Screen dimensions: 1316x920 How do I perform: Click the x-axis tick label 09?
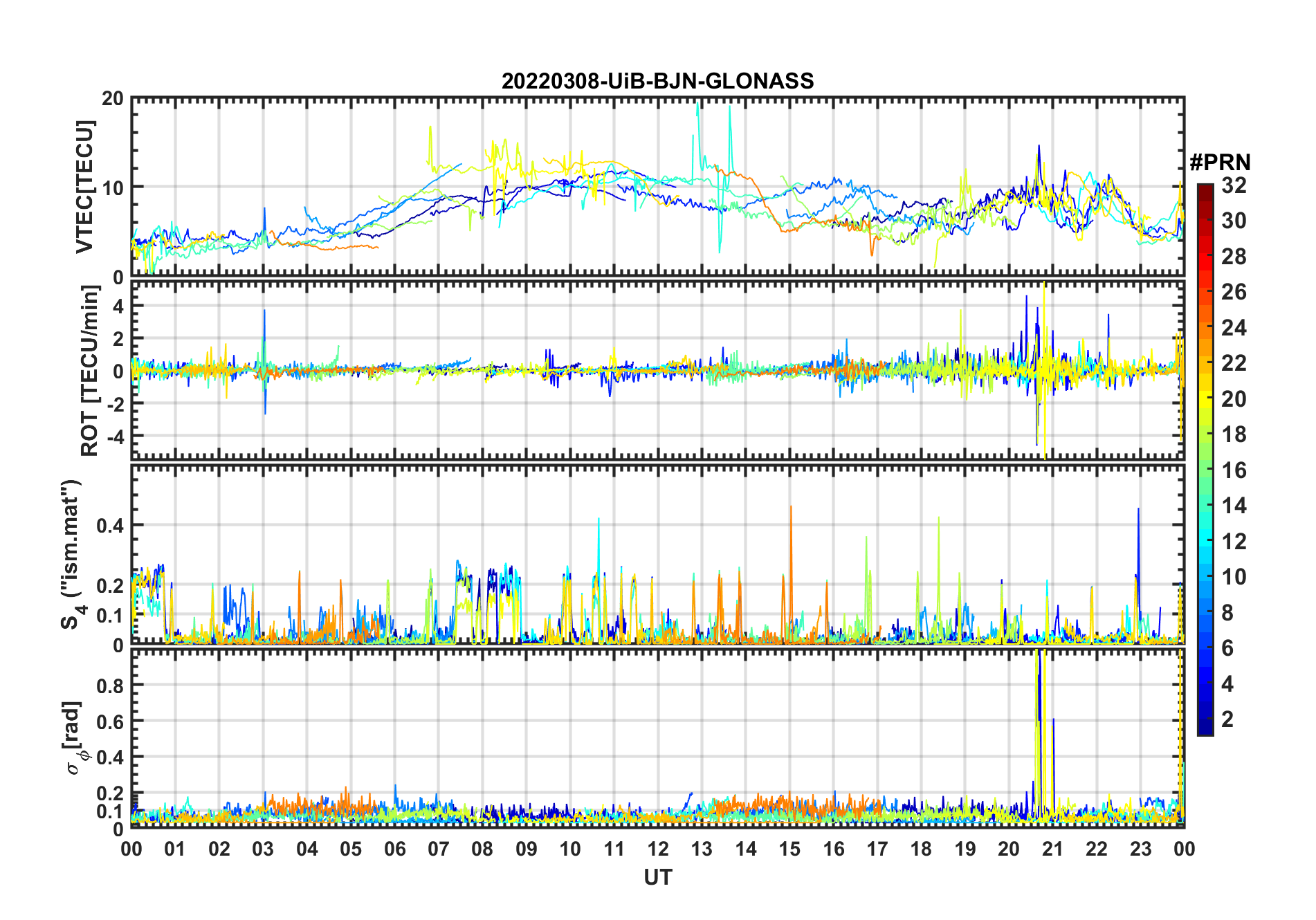pyautogui.click(x=527, y=849)
